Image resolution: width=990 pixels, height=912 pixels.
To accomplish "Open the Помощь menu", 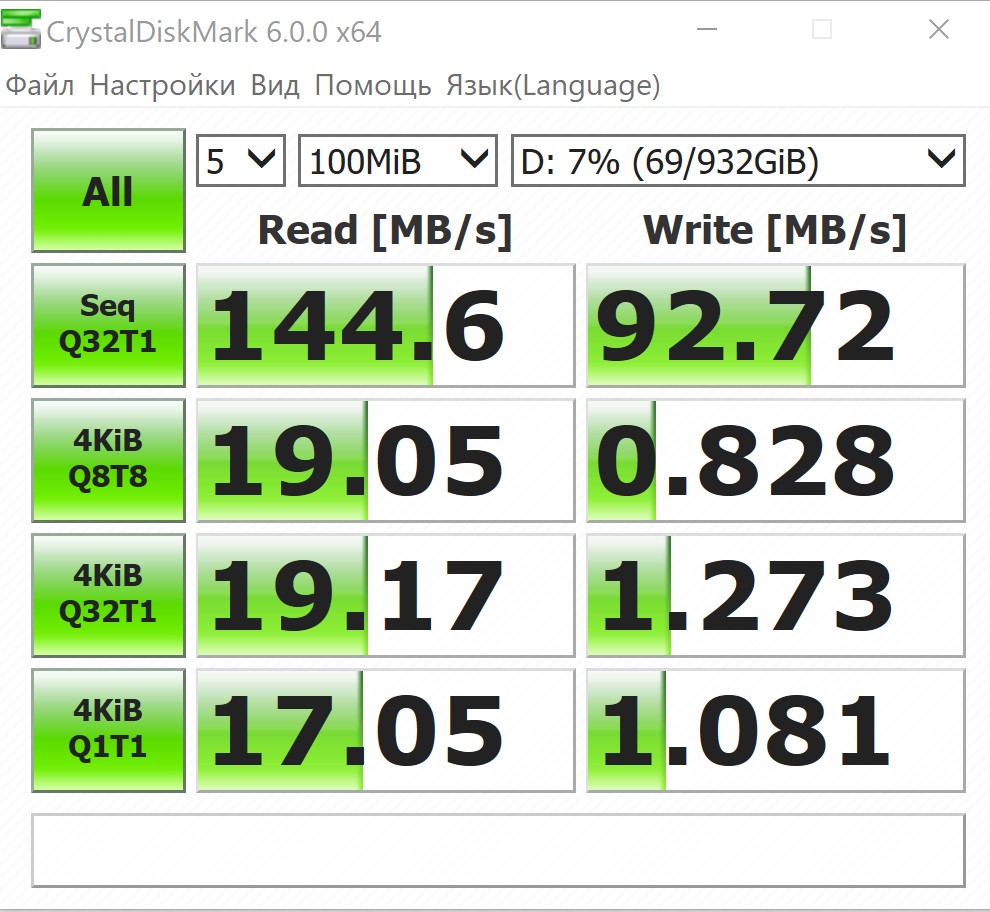I will tap(373, 85).
